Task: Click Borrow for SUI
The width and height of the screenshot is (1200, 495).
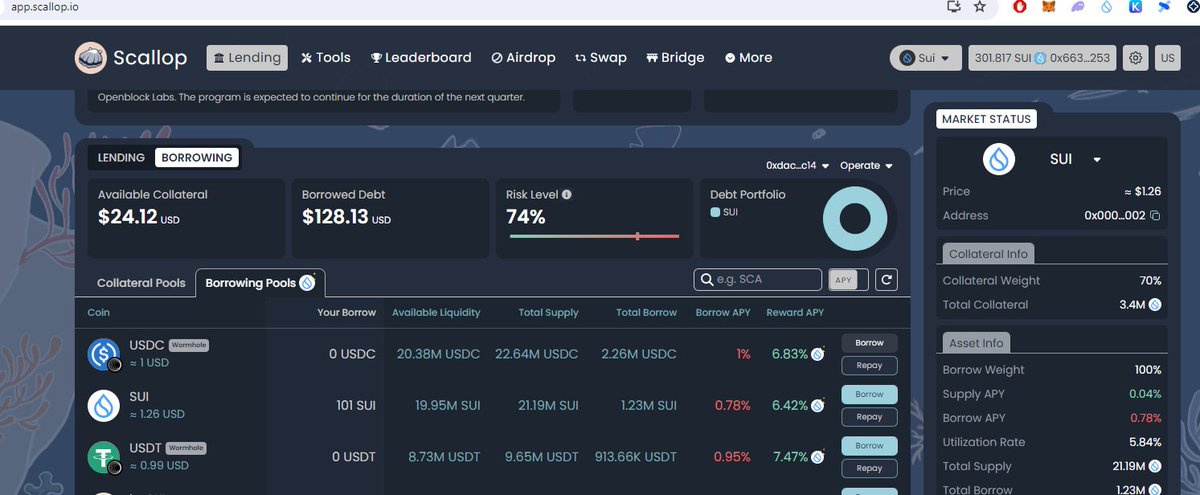Action: (x=869, y=394)
